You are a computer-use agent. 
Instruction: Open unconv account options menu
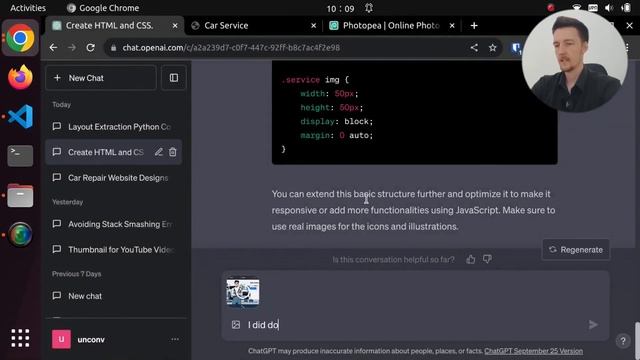tap(175, 339)
